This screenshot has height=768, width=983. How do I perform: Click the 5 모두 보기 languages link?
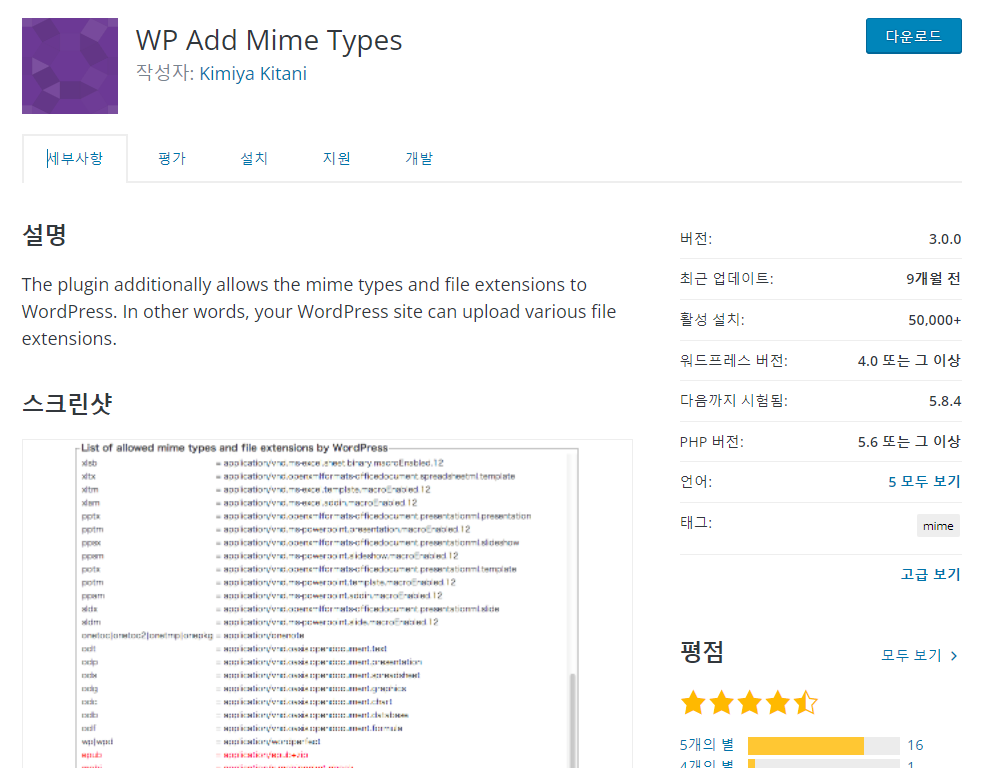pos(924,481)
